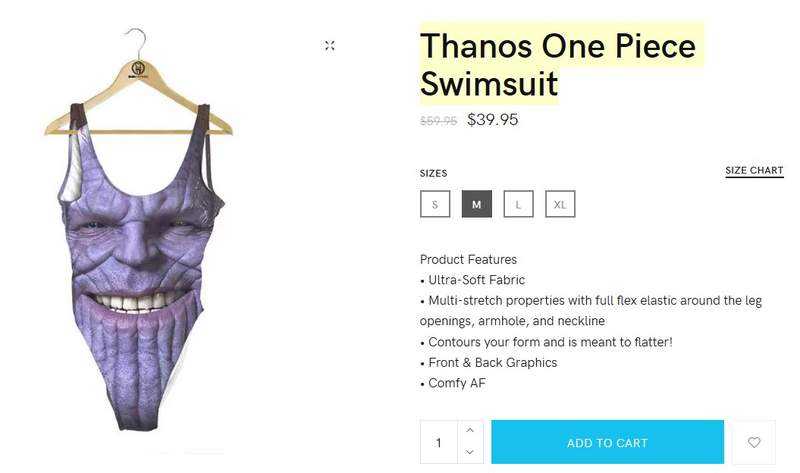Click the SIZES label

(433, 173)
